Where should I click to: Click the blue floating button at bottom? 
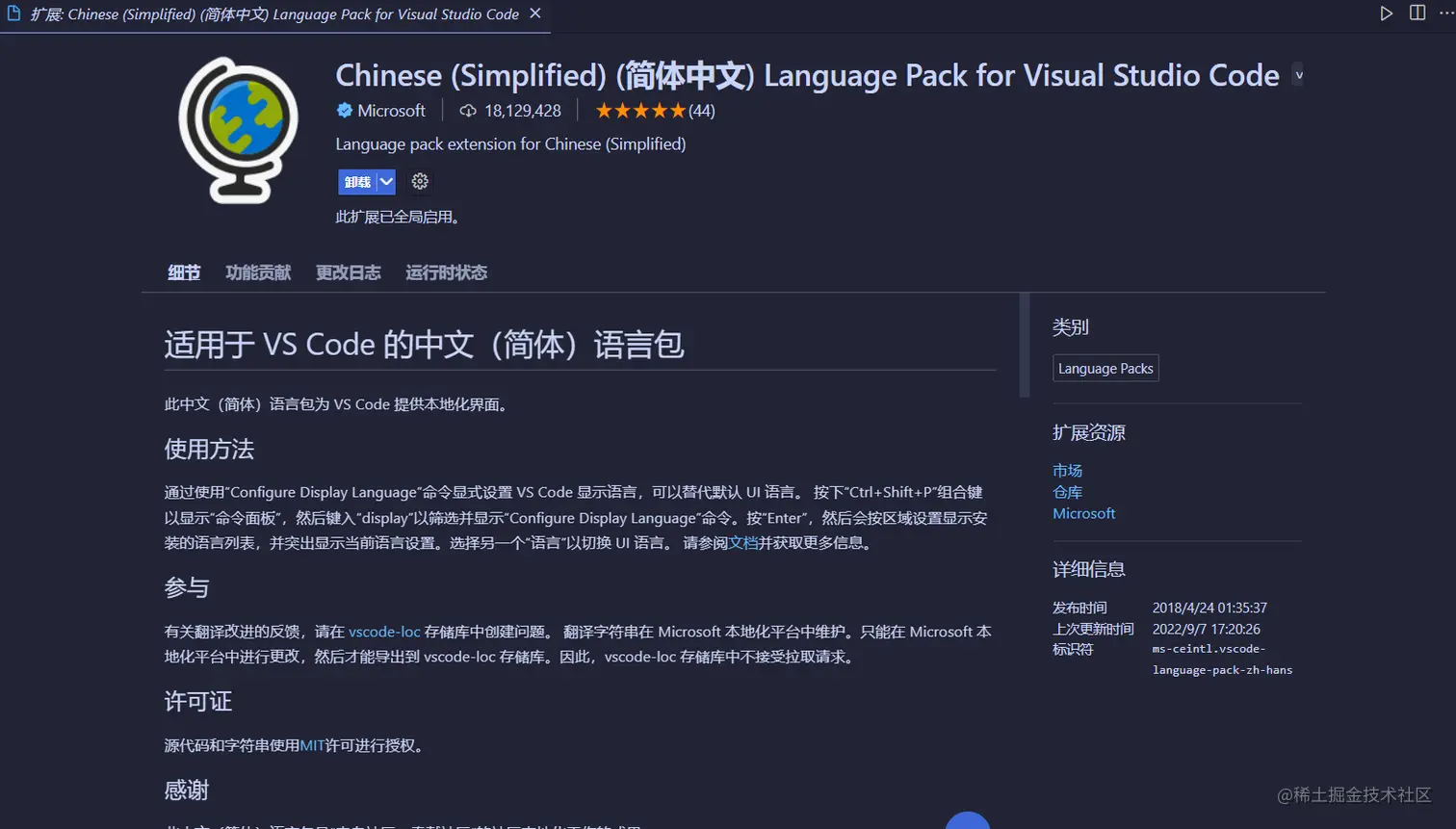968,820
